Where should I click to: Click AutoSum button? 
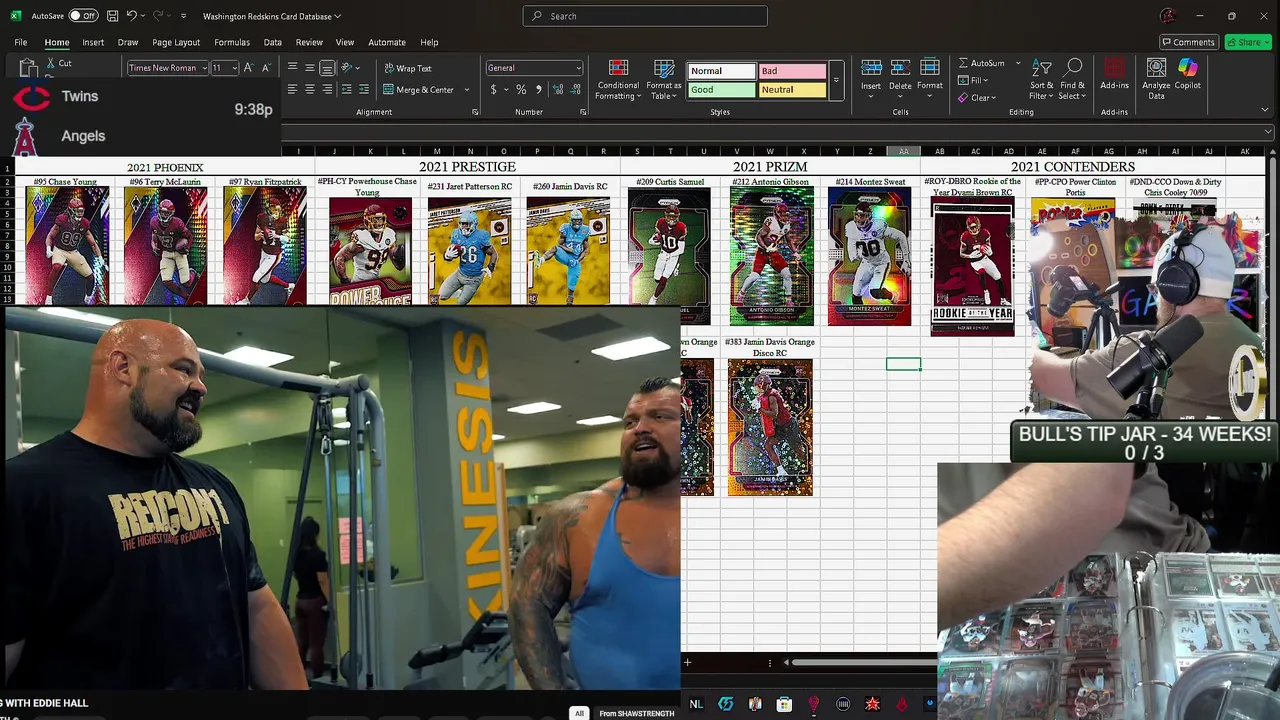click(981, 63)
